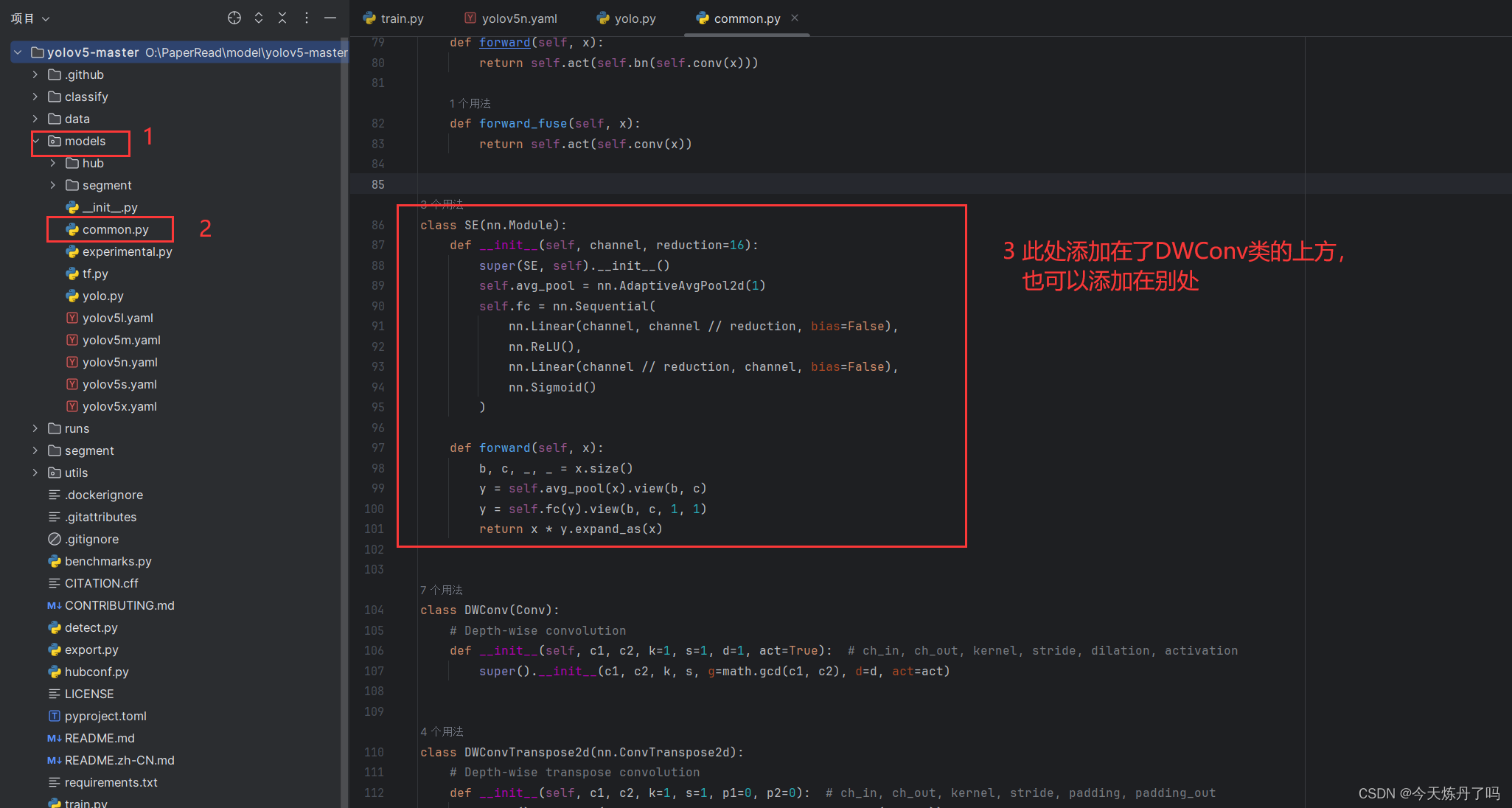Open the .dockerignore file
Image resolution: width=1512 pixels, height=808 pixels.
(x=96, y=495)
